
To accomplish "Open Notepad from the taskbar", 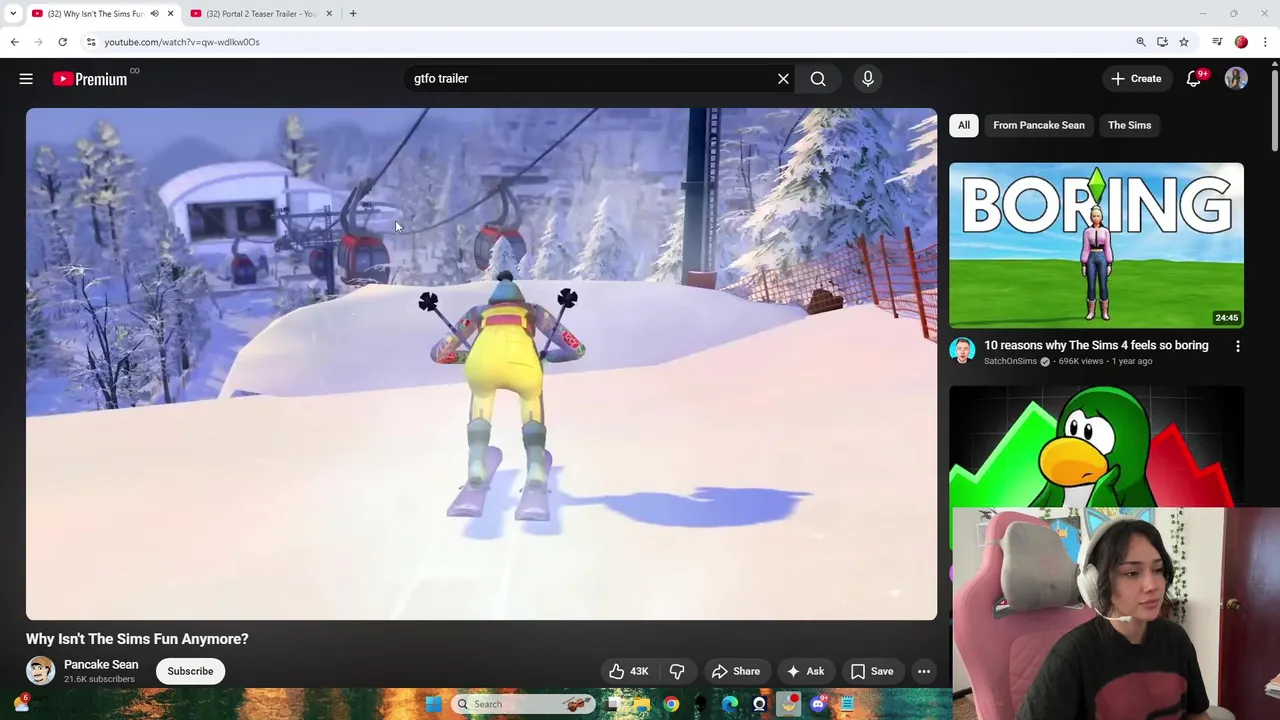I will pos(847,704).
